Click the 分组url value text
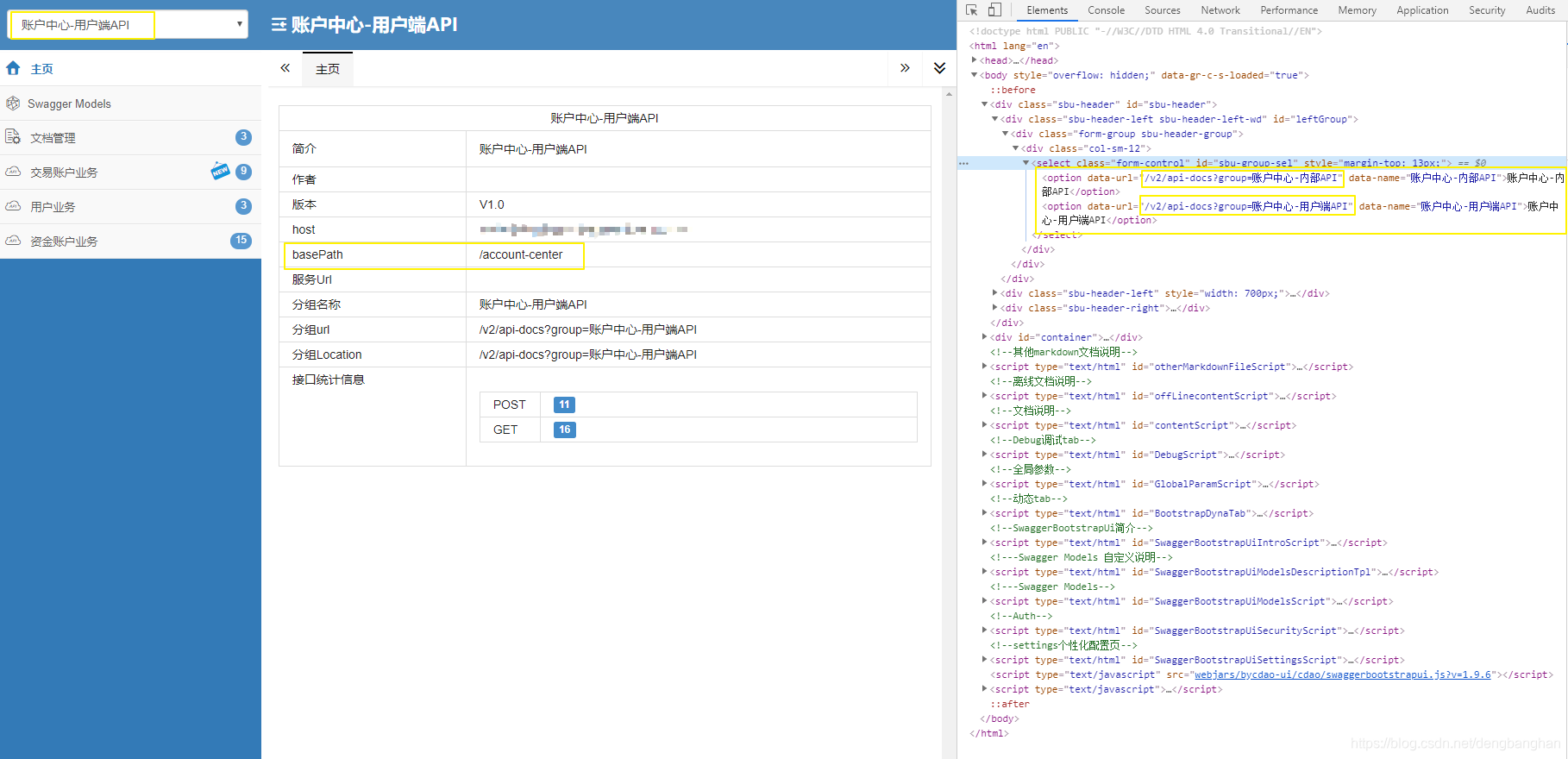1568x759 pixels. (x=588, y=329)
